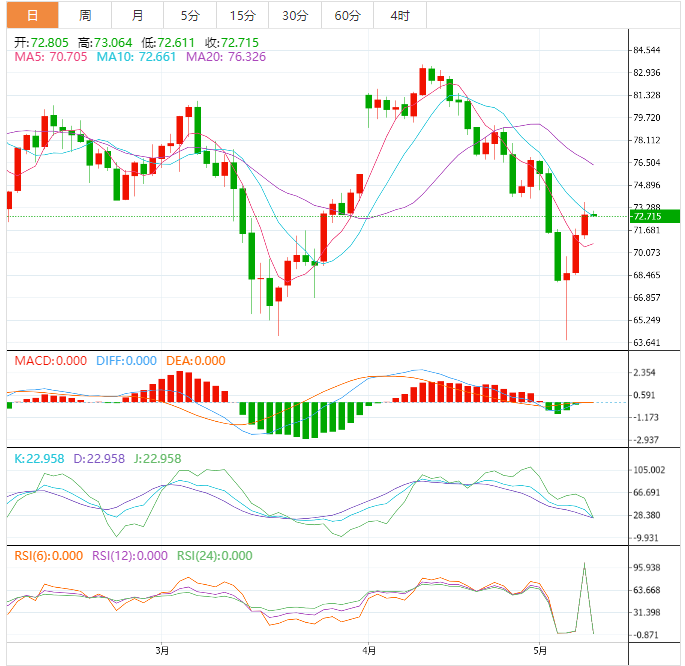This screenshot has width=685, height=666.
Task: Click the MA5: 70.705 label
Action: coord(51,57)
